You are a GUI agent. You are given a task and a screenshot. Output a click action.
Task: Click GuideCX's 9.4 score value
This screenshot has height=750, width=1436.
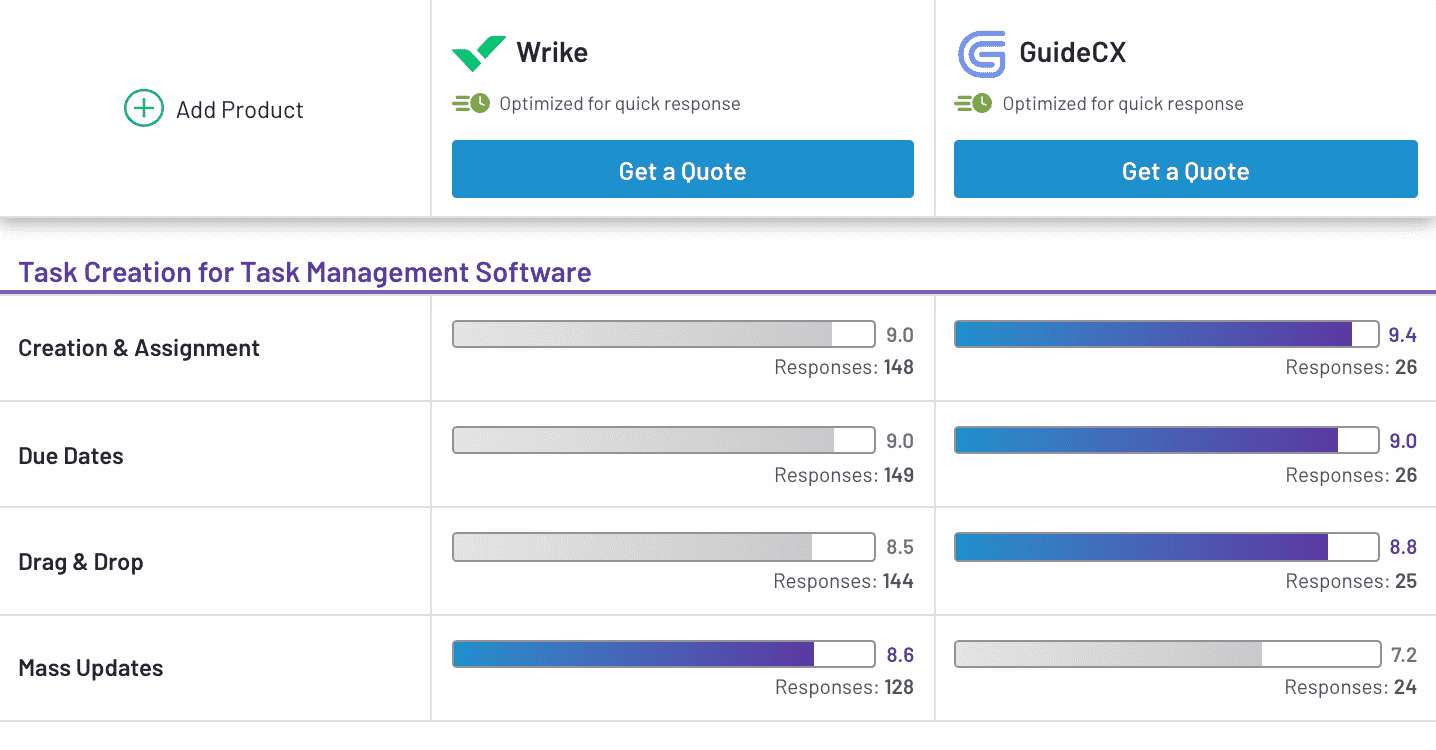pyautogui.click(x=1403, y=335)
